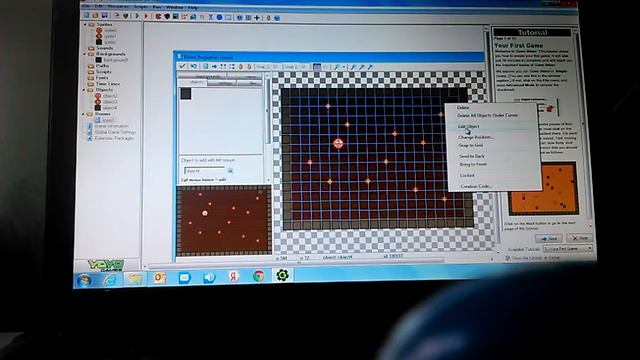Collapse the Sprites folder in resource tree
This screenshot has width=640, height=360.
click(x=85, y=24)
